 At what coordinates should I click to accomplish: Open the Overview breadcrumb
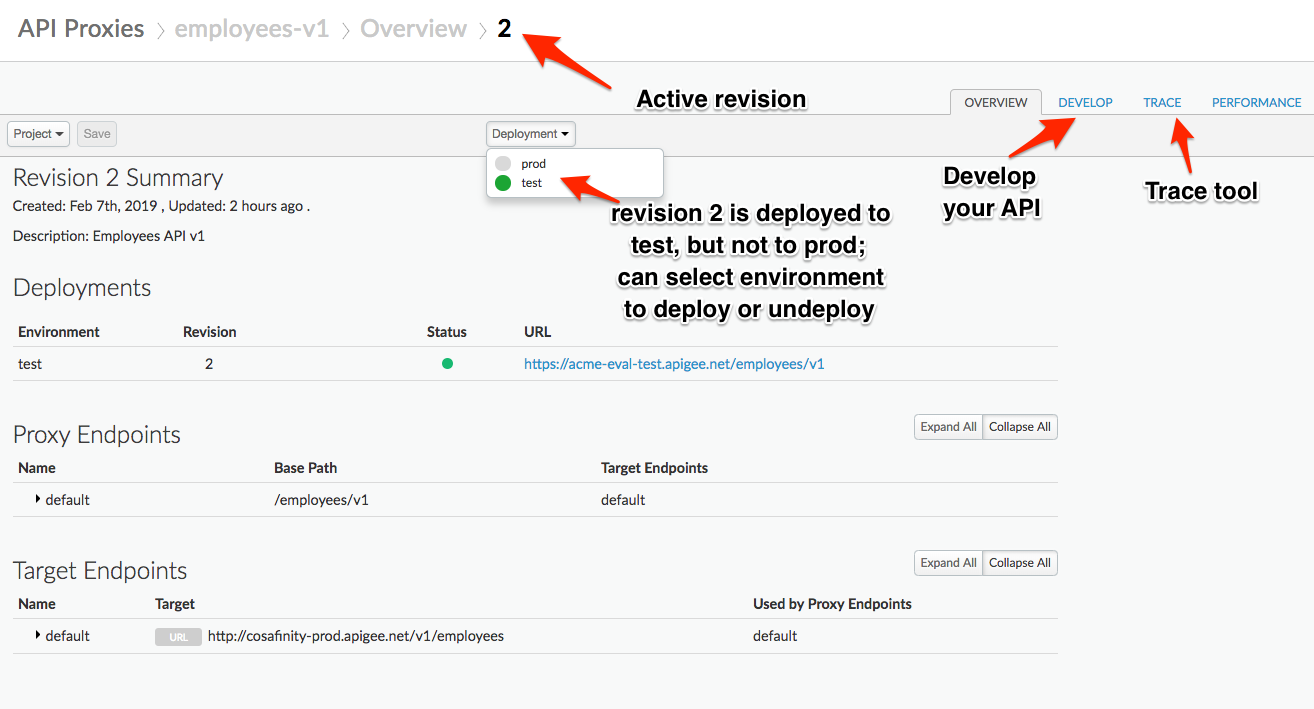413,29
